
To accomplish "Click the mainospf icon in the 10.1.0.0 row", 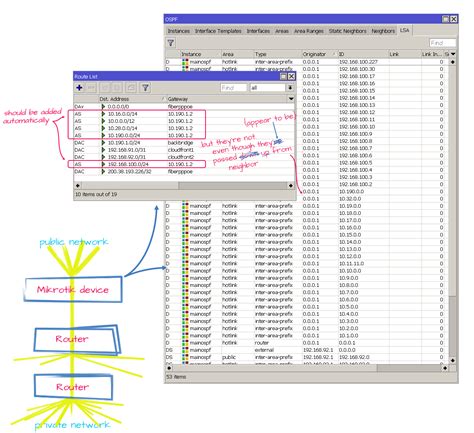I will (x=185, y=335).
